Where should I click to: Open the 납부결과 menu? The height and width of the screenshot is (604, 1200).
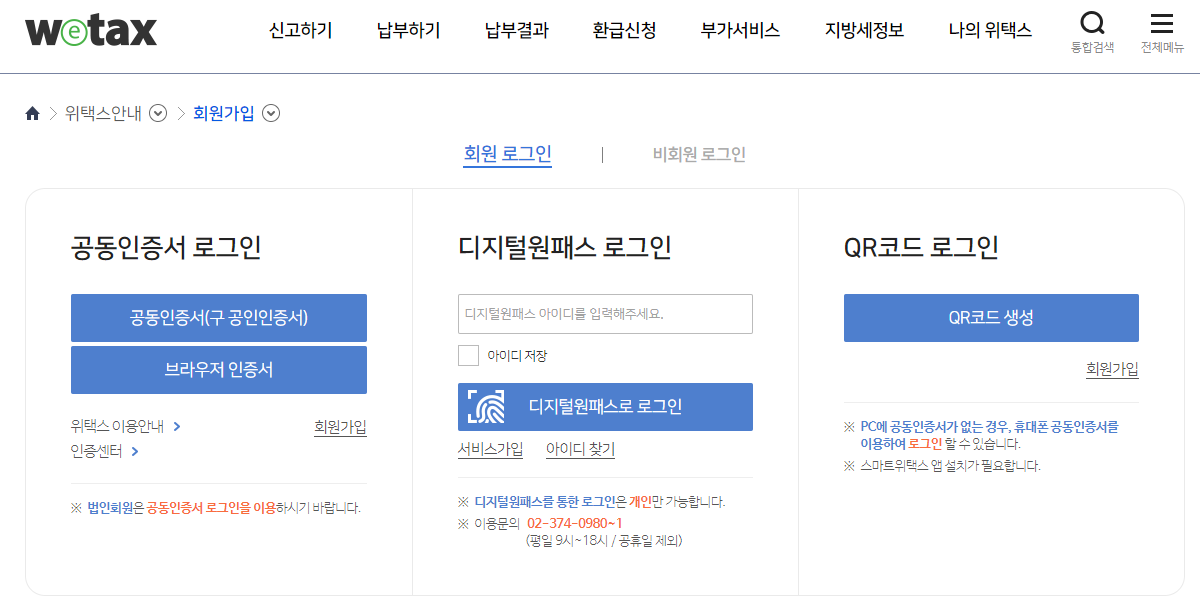click(516, 30)
